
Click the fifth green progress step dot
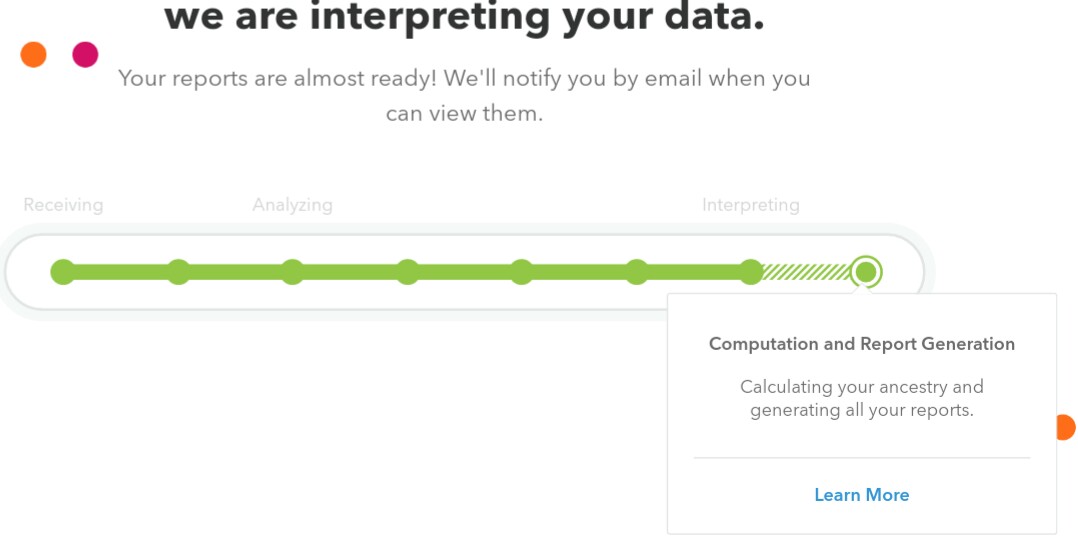[x=521, y=272]
